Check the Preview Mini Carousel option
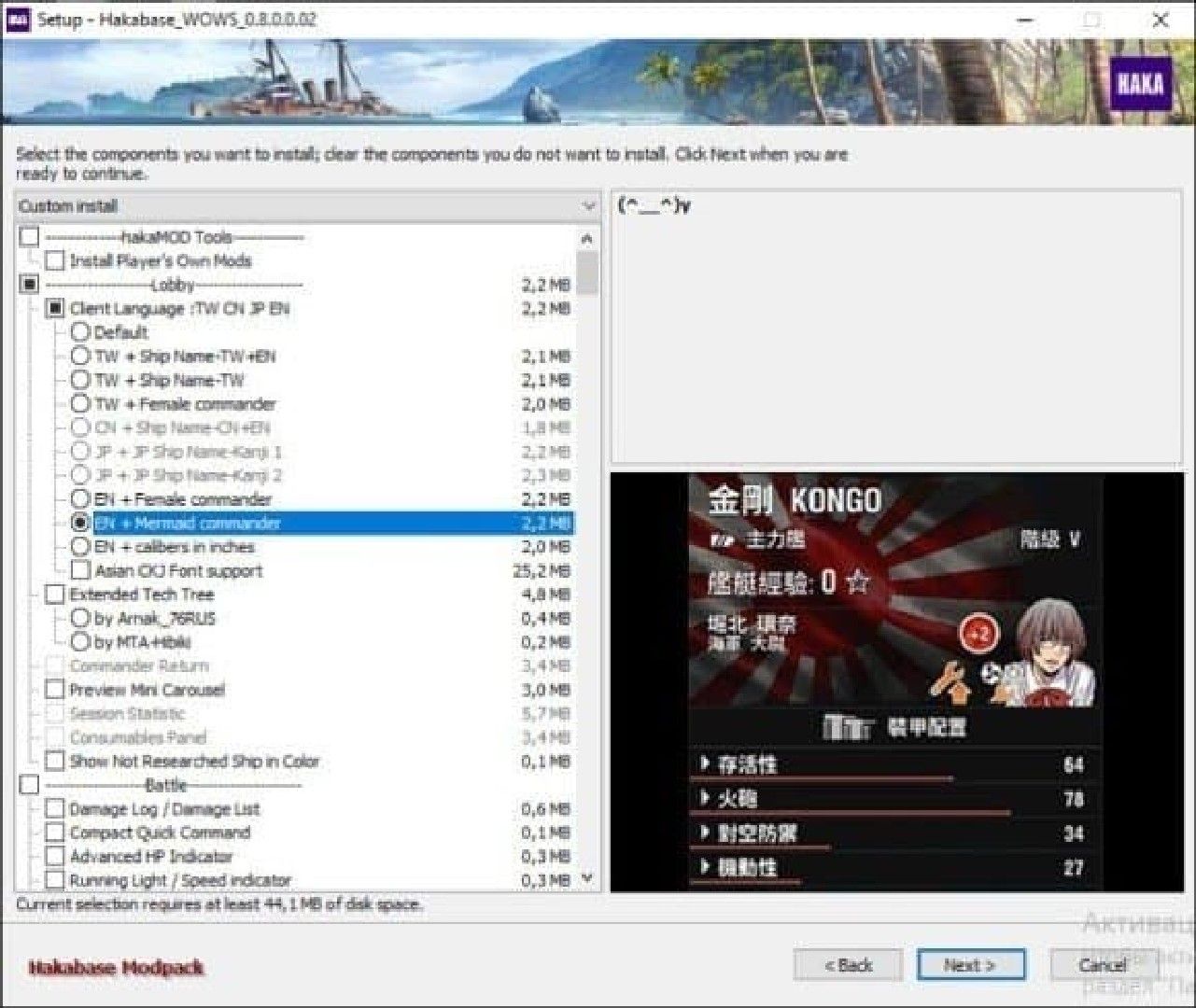The image size is (1196, 1008). point(55,690)
